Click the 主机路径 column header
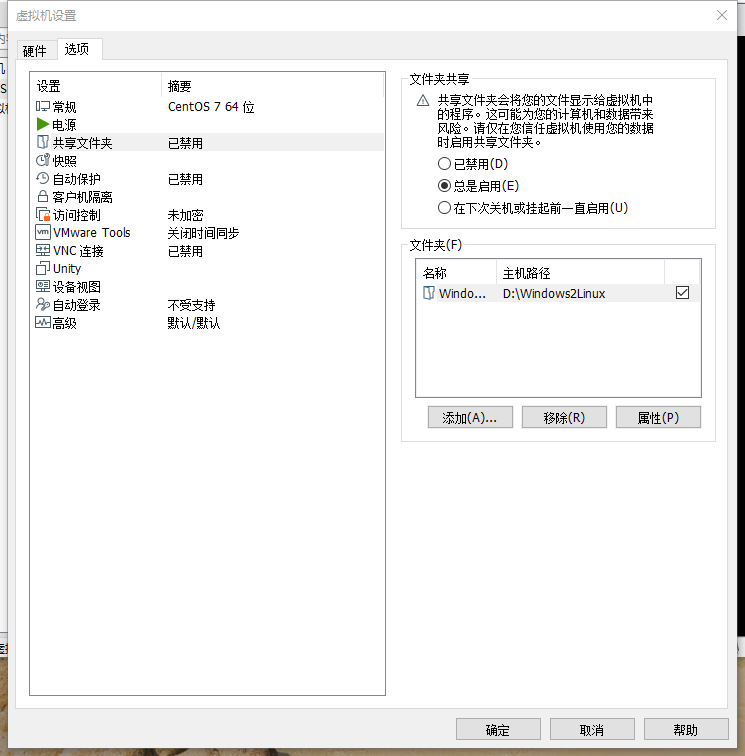 point(580,273)
